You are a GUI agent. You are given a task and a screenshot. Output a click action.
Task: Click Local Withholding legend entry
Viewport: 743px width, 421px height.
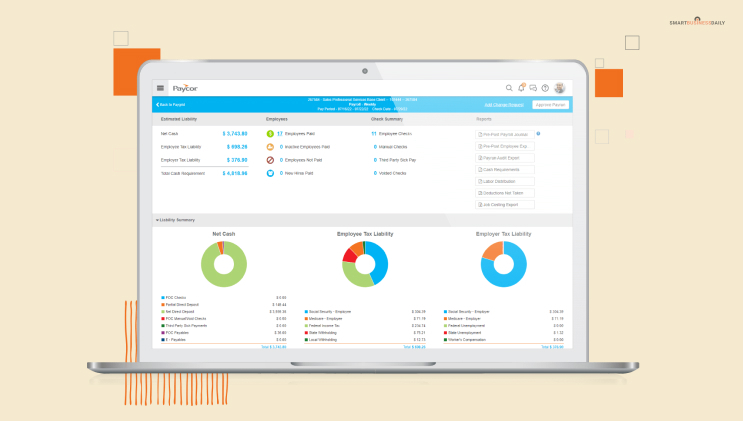point(321,340)
